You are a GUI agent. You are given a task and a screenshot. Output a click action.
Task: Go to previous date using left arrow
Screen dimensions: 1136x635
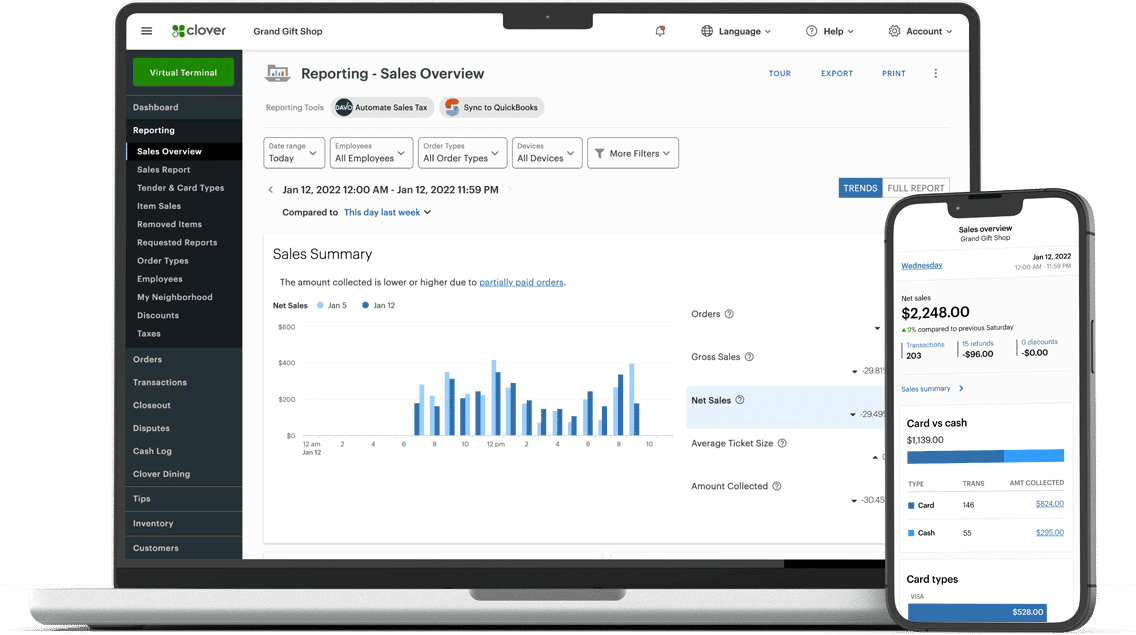pos(270,189)
